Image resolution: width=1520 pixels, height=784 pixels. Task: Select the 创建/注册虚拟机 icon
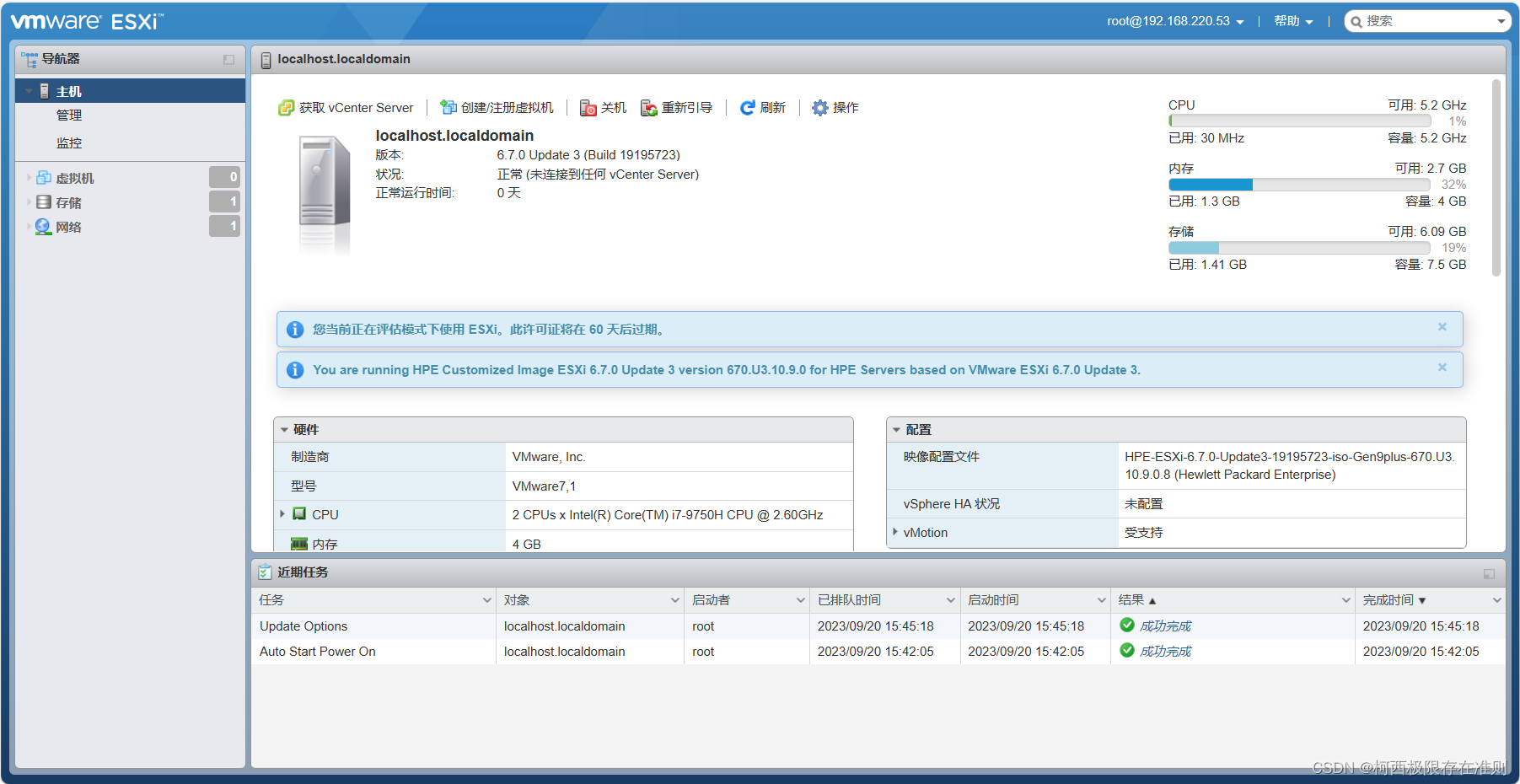448,107
